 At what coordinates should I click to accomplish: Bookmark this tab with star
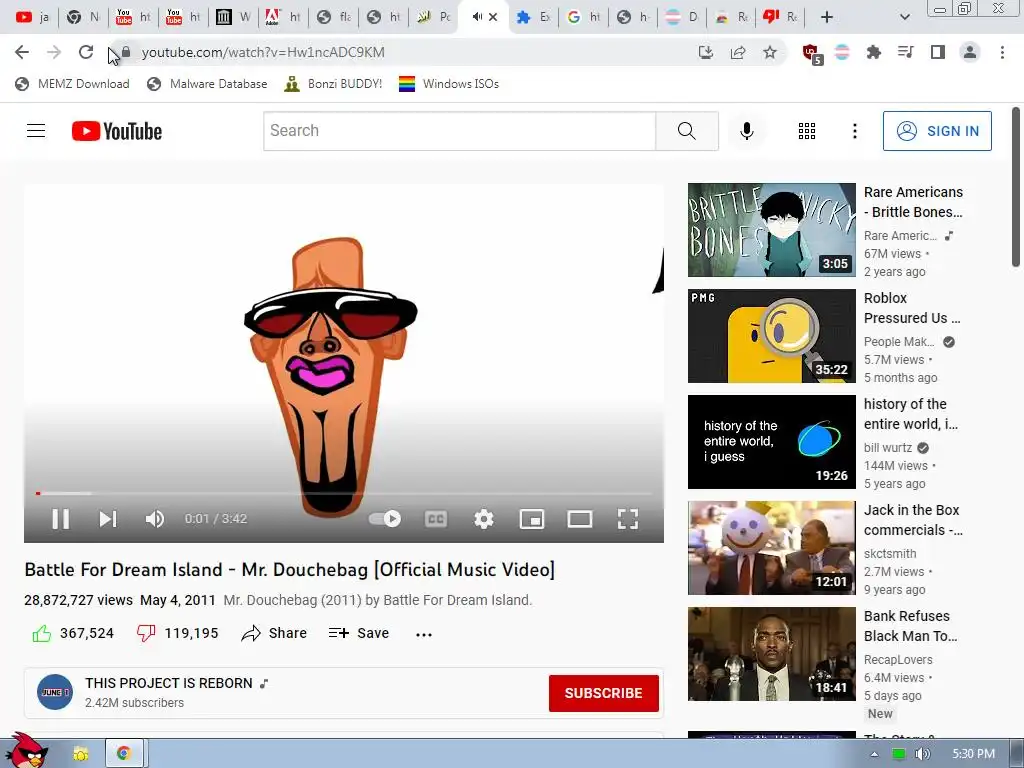770,52
